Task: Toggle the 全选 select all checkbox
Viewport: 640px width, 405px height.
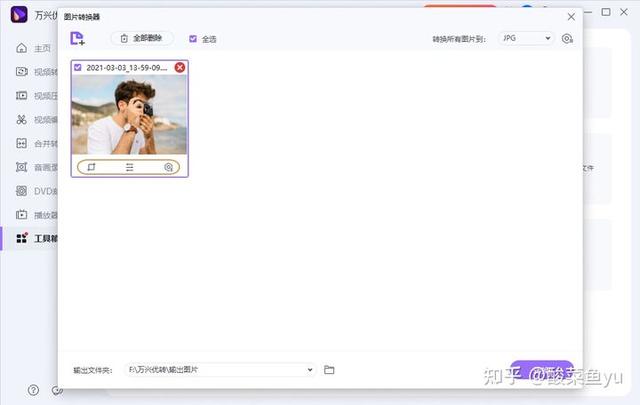Action: [193, 39]
